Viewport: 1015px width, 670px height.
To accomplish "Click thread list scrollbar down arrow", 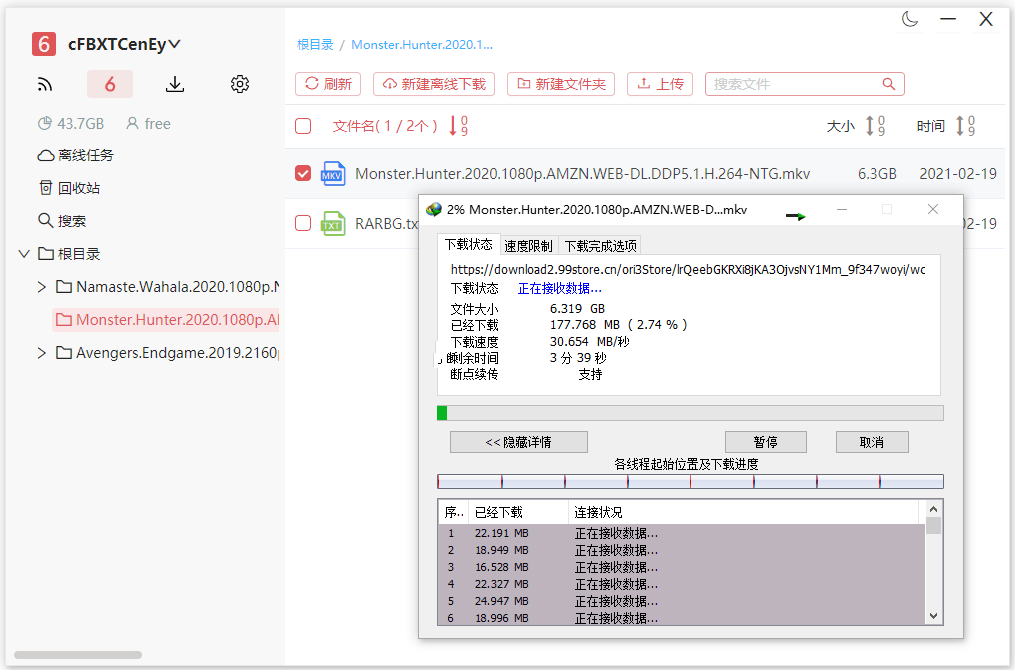I will 933,616.
